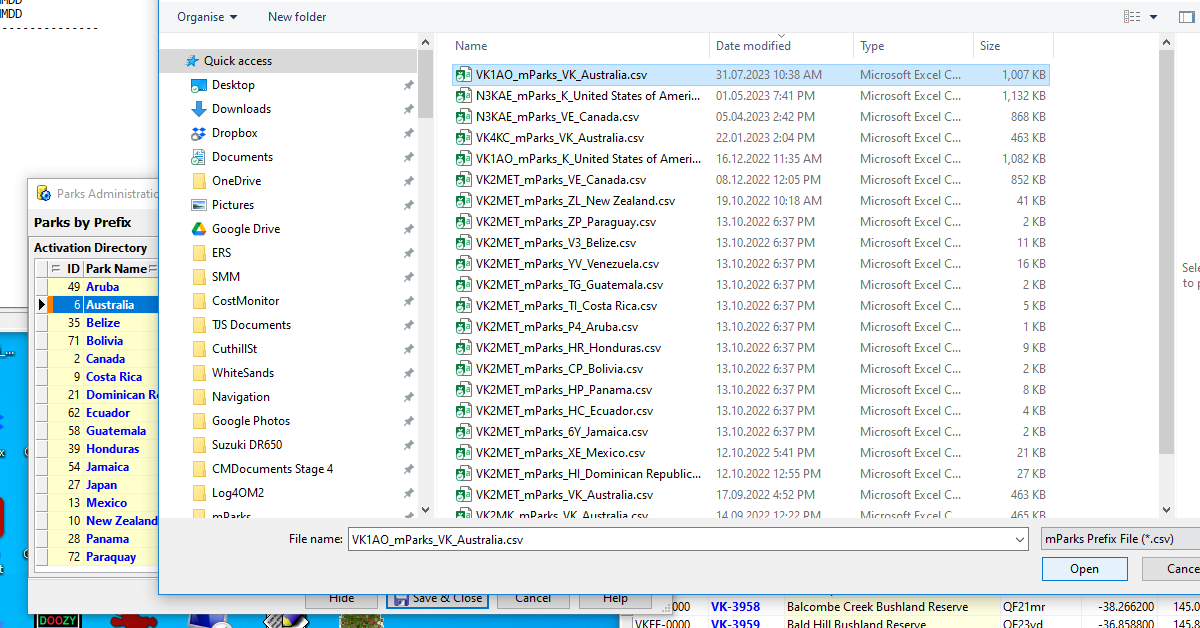Image resolution: width=1200 pixels, height=628 pixels.
Task: Open Google Photos folder in sidebar
Action: point(250,421)
